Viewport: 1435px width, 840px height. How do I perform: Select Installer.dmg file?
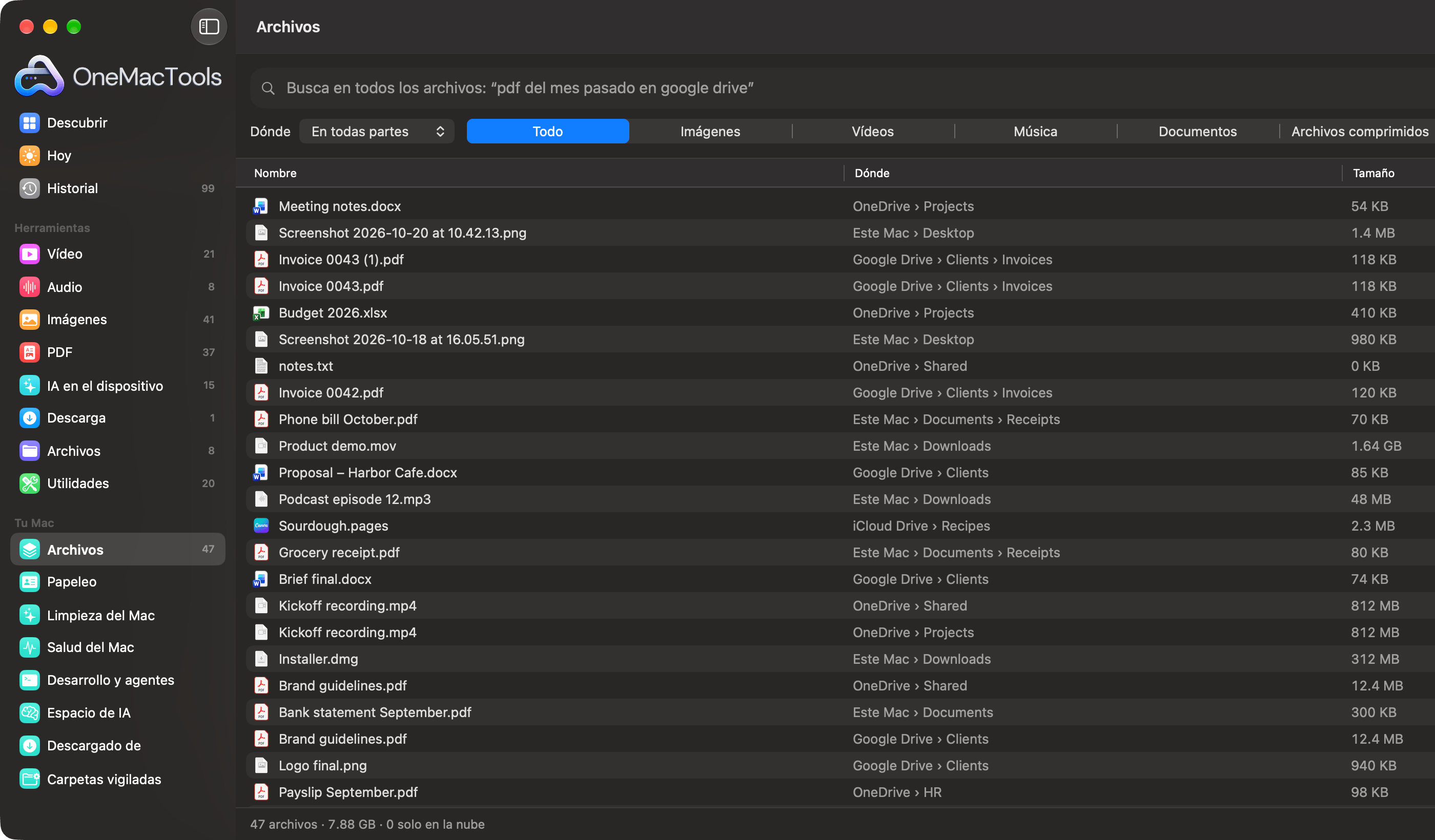(840, 659)
